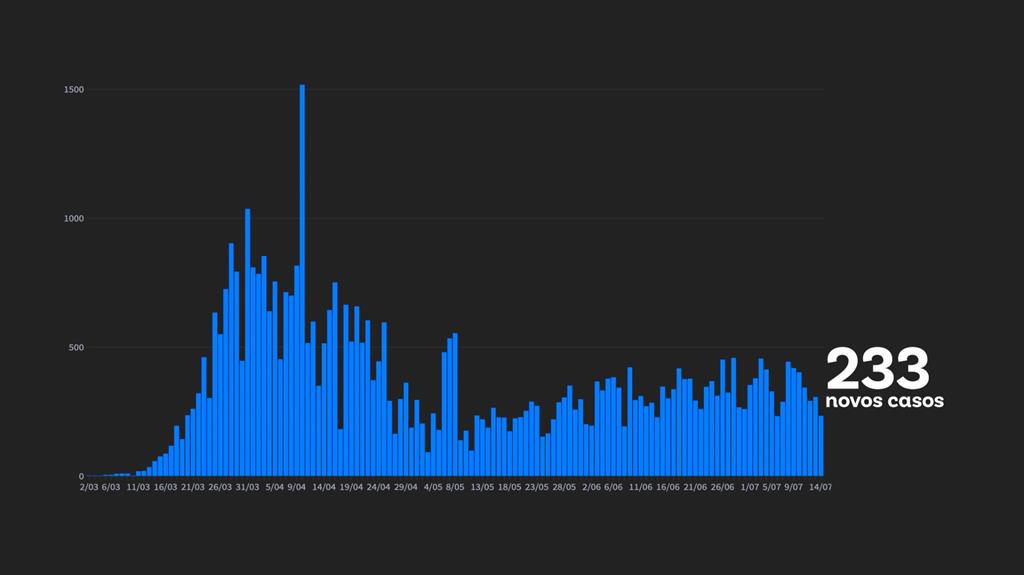Select the 9/04 x-axis date
The height and width of the screenshot is (575, 1024).
coord(296,488)
